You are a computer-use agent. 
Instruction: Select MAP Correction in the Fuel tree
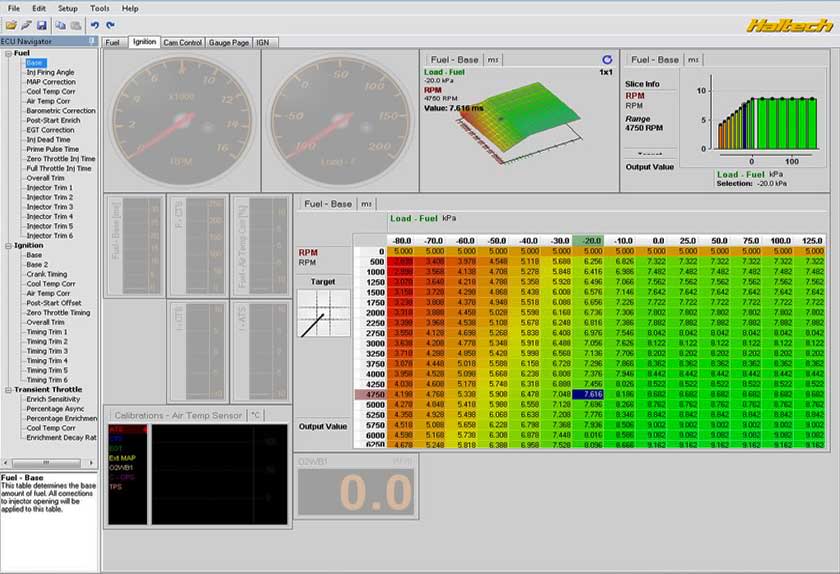click(x=49, y=82)
